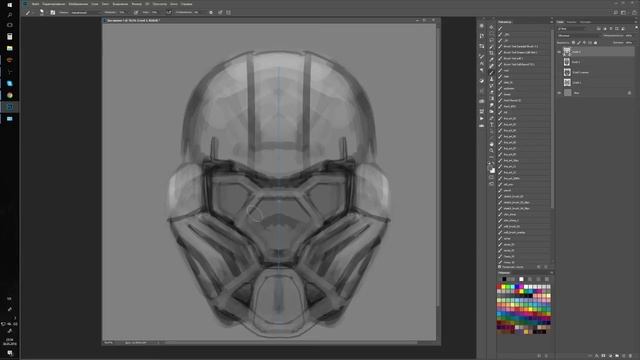Open the workspace switcher icon
The width and height of the screenshot is (640, 360).
coord(623,12)
